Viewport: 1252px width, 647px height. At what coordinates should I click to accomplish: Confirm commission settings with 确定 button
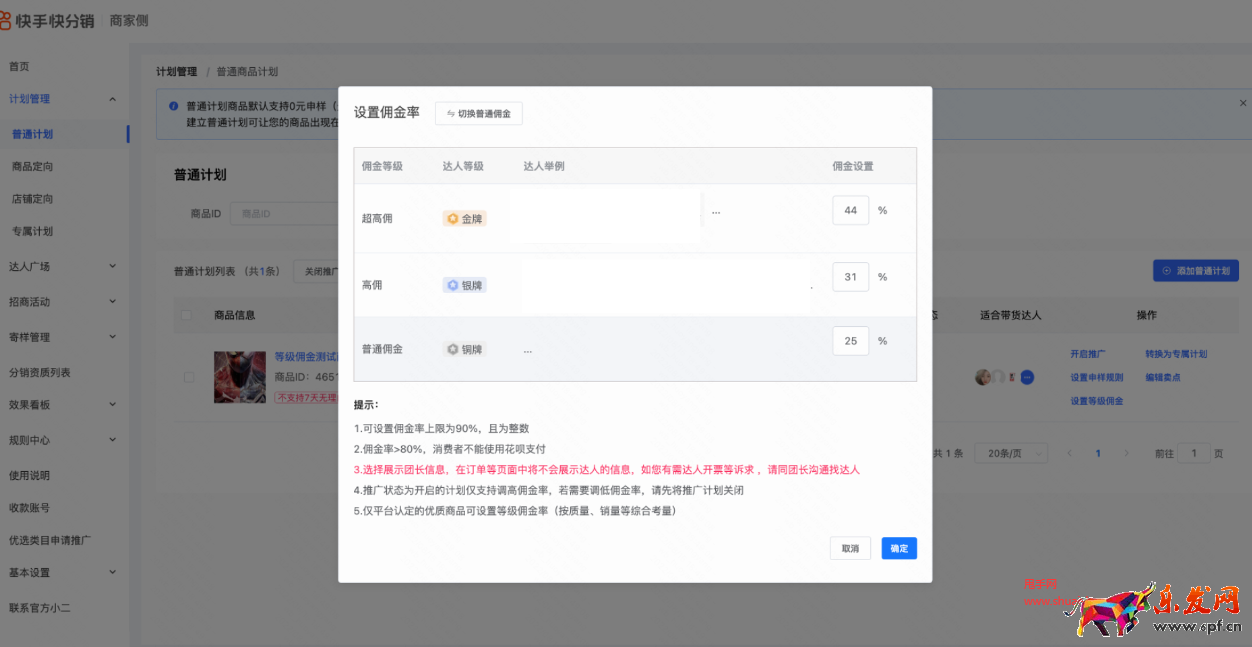click(898, 548)
